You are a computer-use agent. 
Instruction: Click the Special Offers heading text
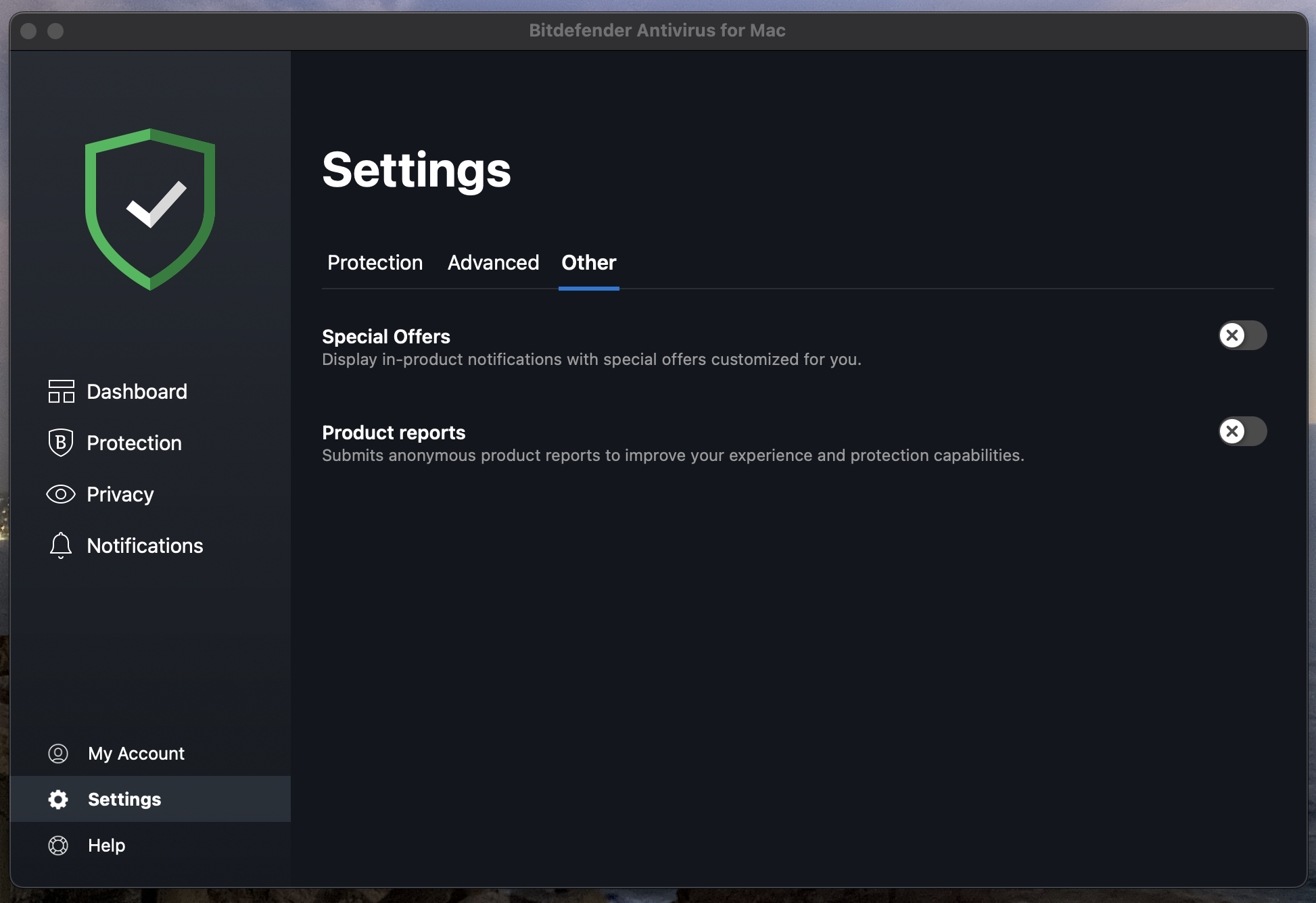[385, 337]
